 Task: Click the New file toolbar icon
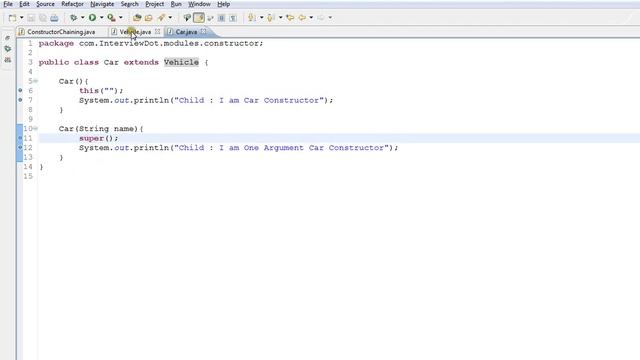click(x=13, y=18)
